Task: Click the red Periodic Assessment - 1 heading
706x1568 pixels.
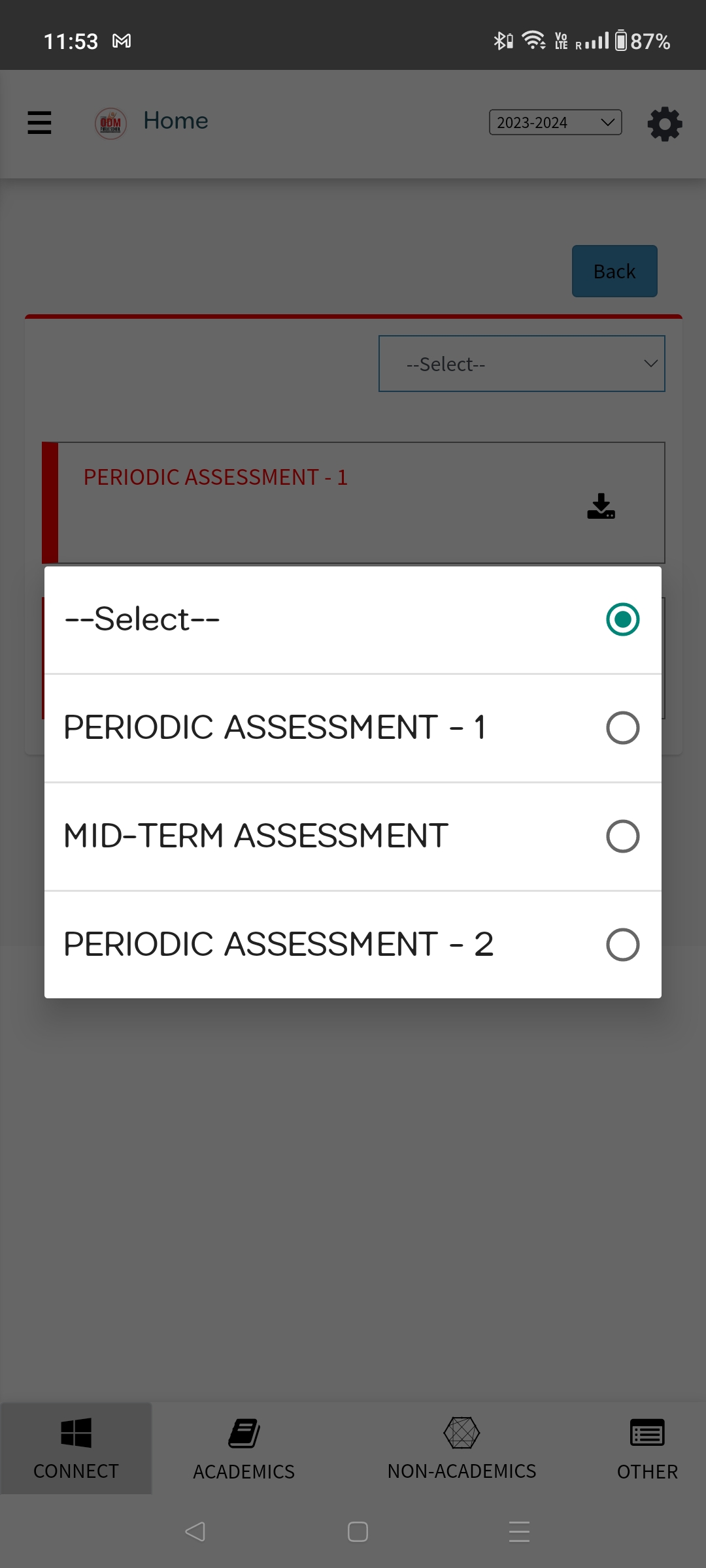Action: point(215,478)
